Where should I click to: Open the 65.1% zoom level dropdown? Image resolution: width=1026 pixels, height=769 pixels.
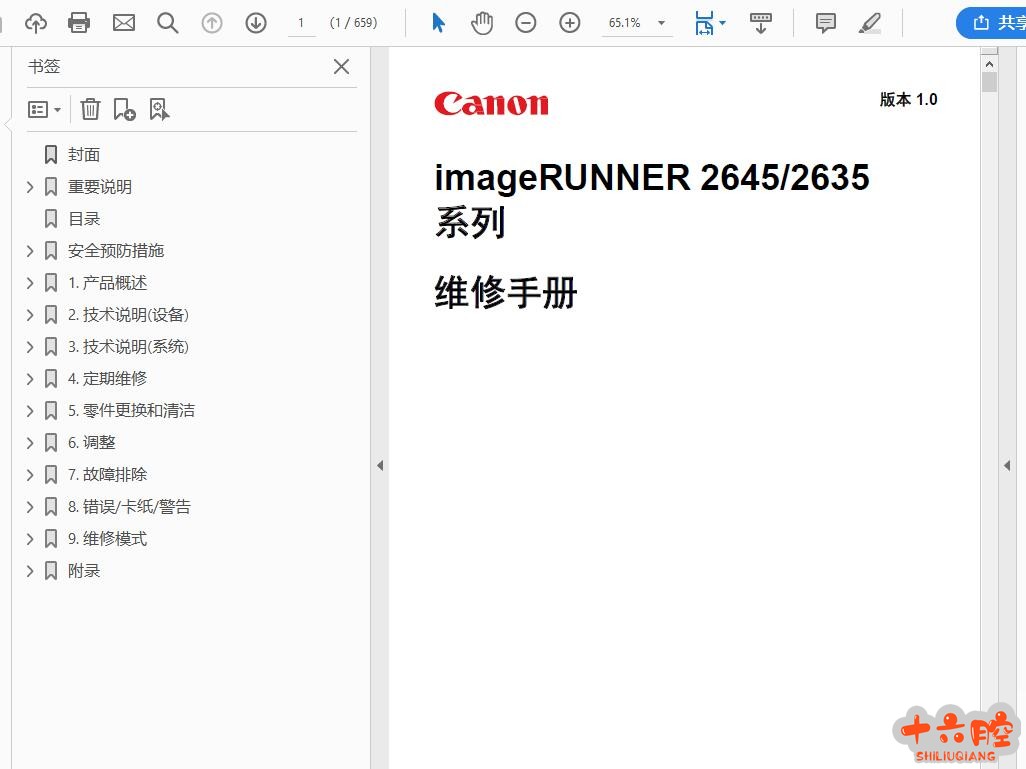661,23
